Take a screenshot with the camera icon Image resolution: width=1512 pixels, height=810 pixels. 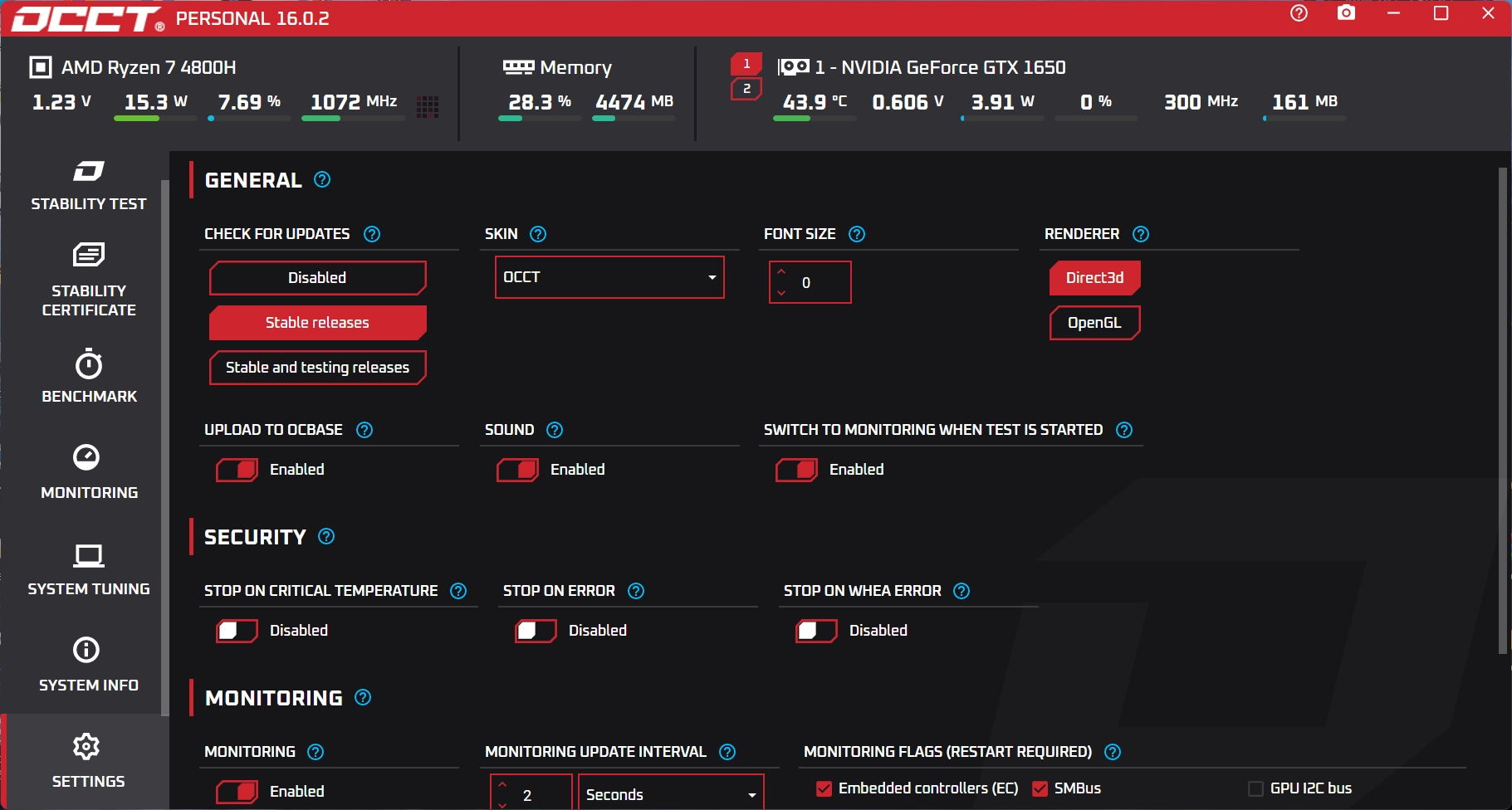tap(1346, 13)
